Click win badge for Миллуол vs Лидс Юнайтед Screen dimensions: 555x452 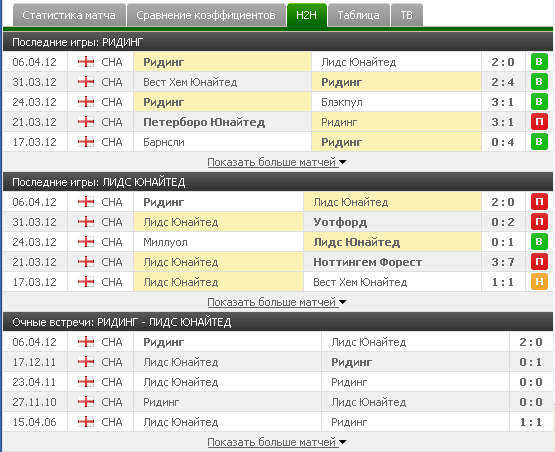point(539,242)
